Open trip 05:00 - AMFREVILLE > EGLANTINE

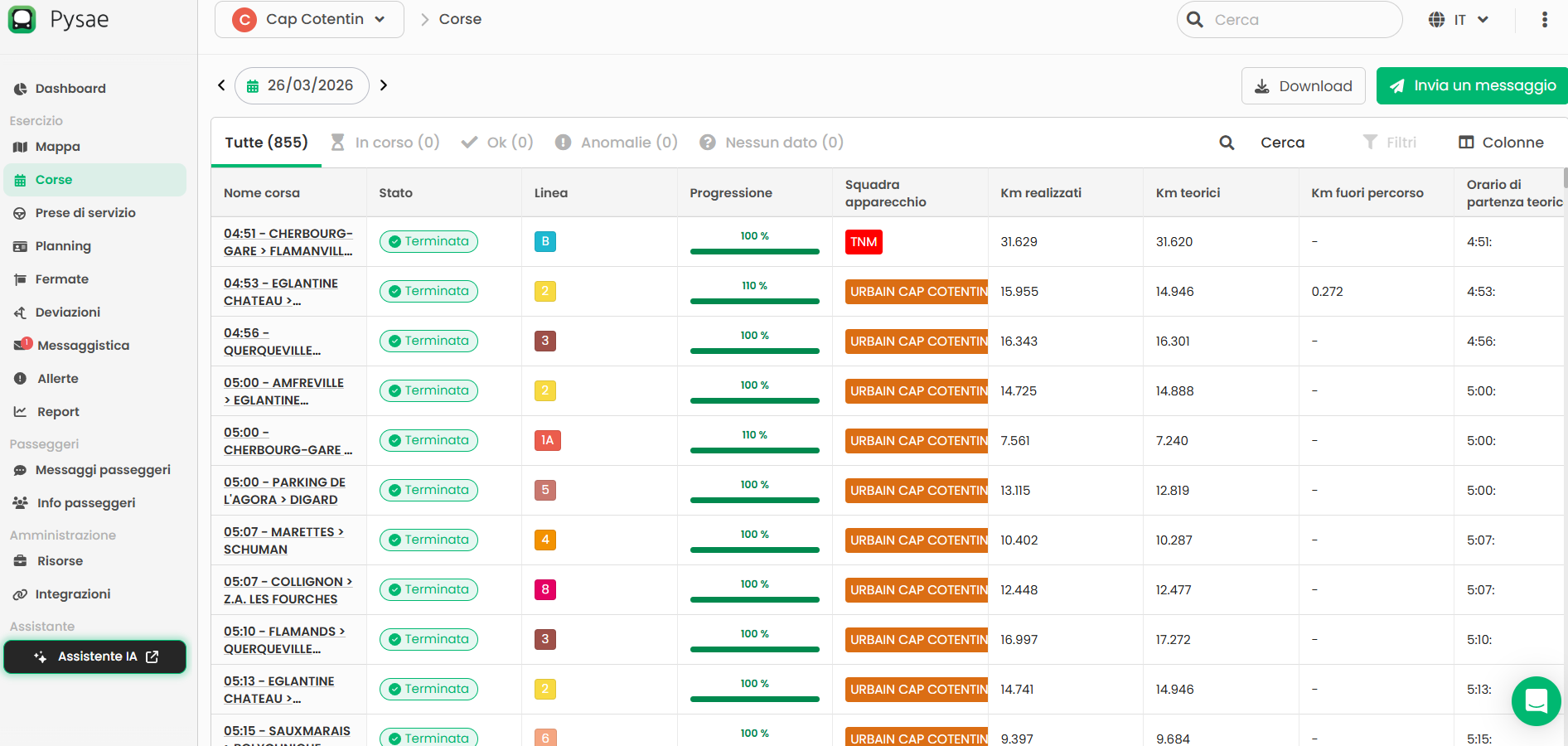click(x=283, y=391)
